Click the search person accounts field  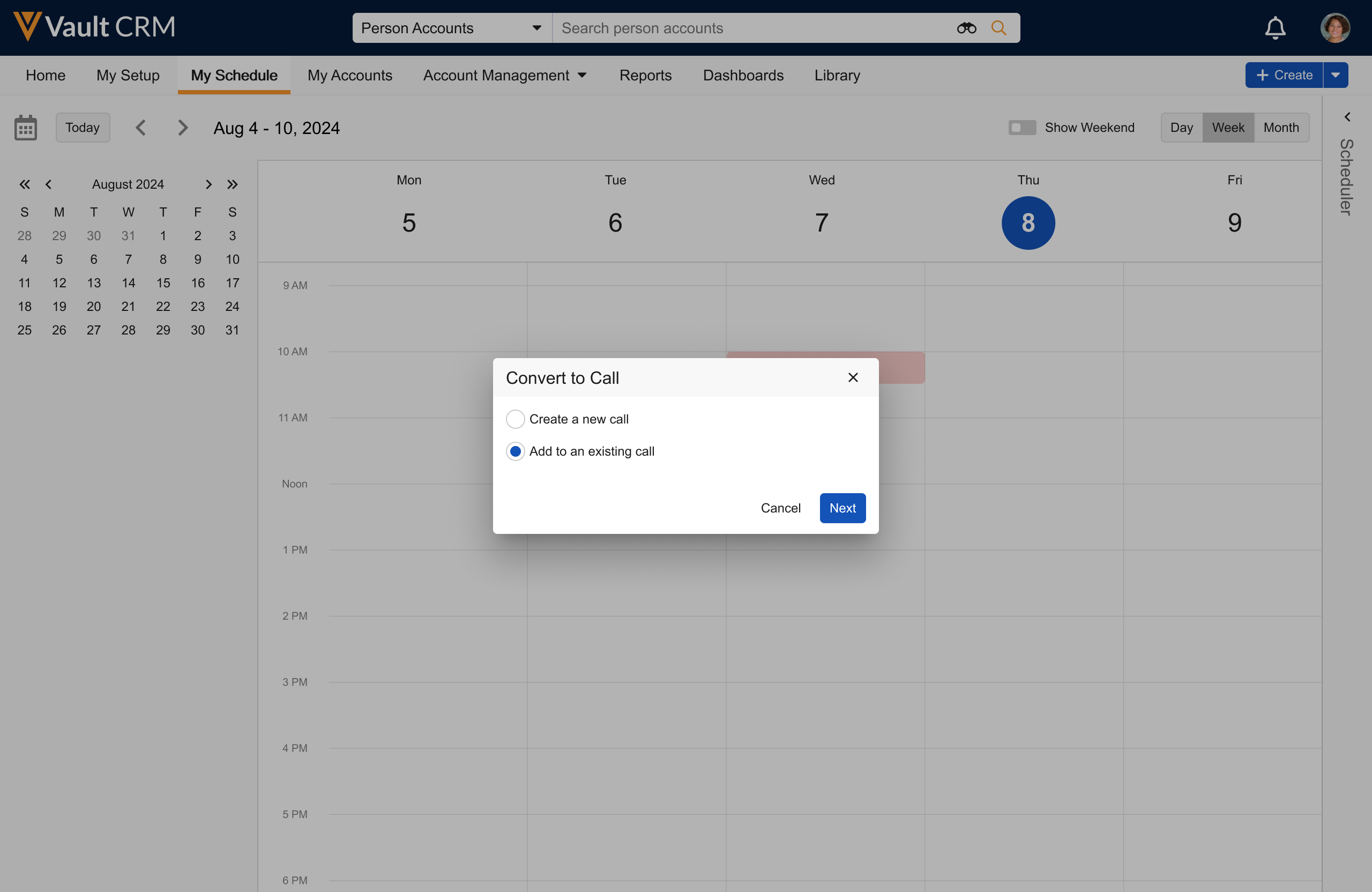coord(749,28)
